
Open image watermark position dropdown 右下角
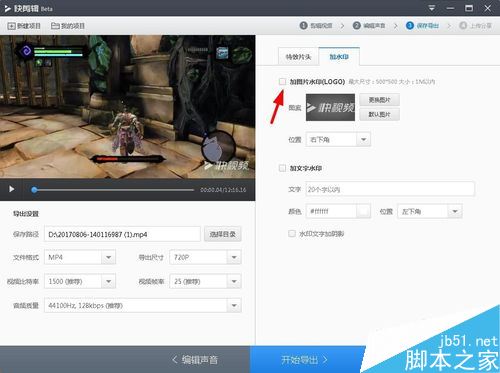[338, 139]
